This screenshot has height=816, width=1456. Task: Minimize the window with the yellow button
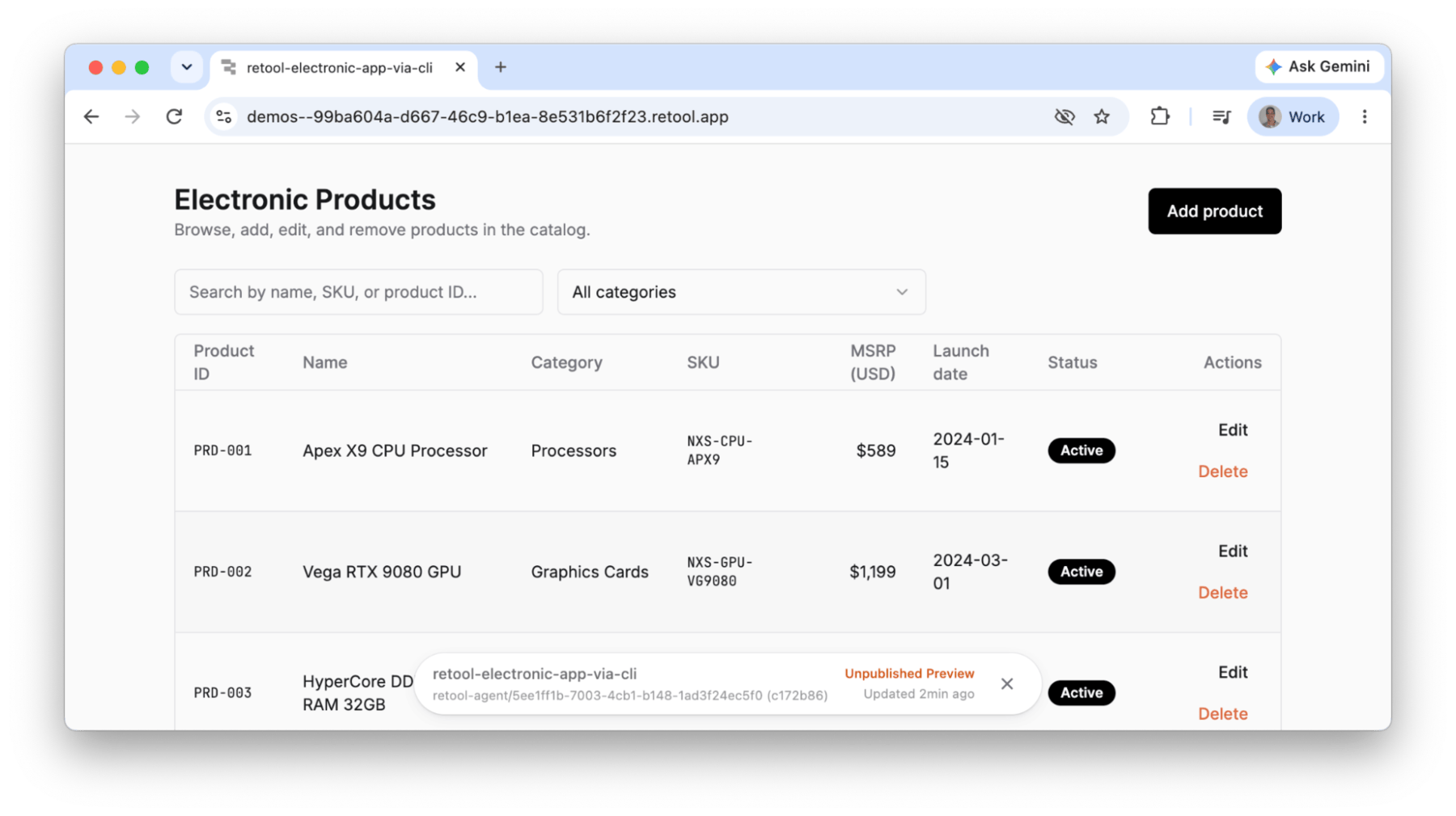click(x=119, y=67)
